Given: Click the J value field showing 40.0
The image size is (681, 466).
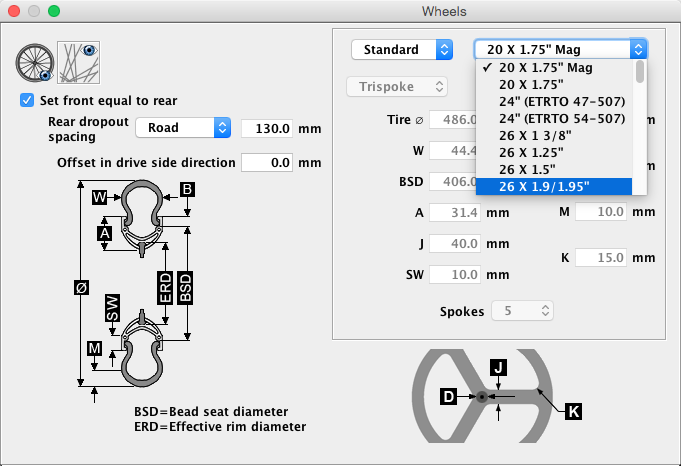Looking at the screenshot, I should tap(455, 243).
